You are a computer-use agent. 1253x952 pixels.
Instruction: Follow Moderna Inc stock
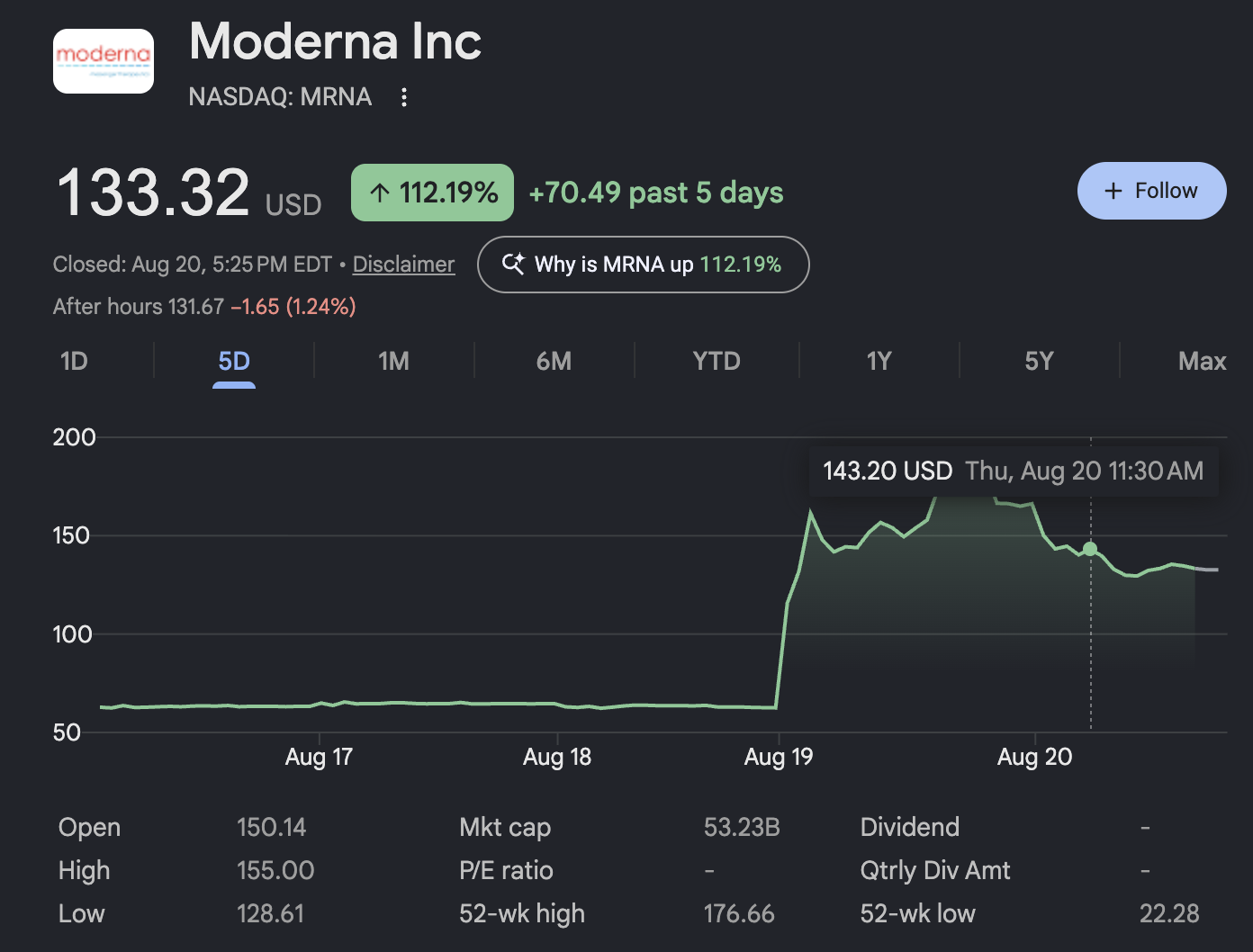[x=1151, y=191]
